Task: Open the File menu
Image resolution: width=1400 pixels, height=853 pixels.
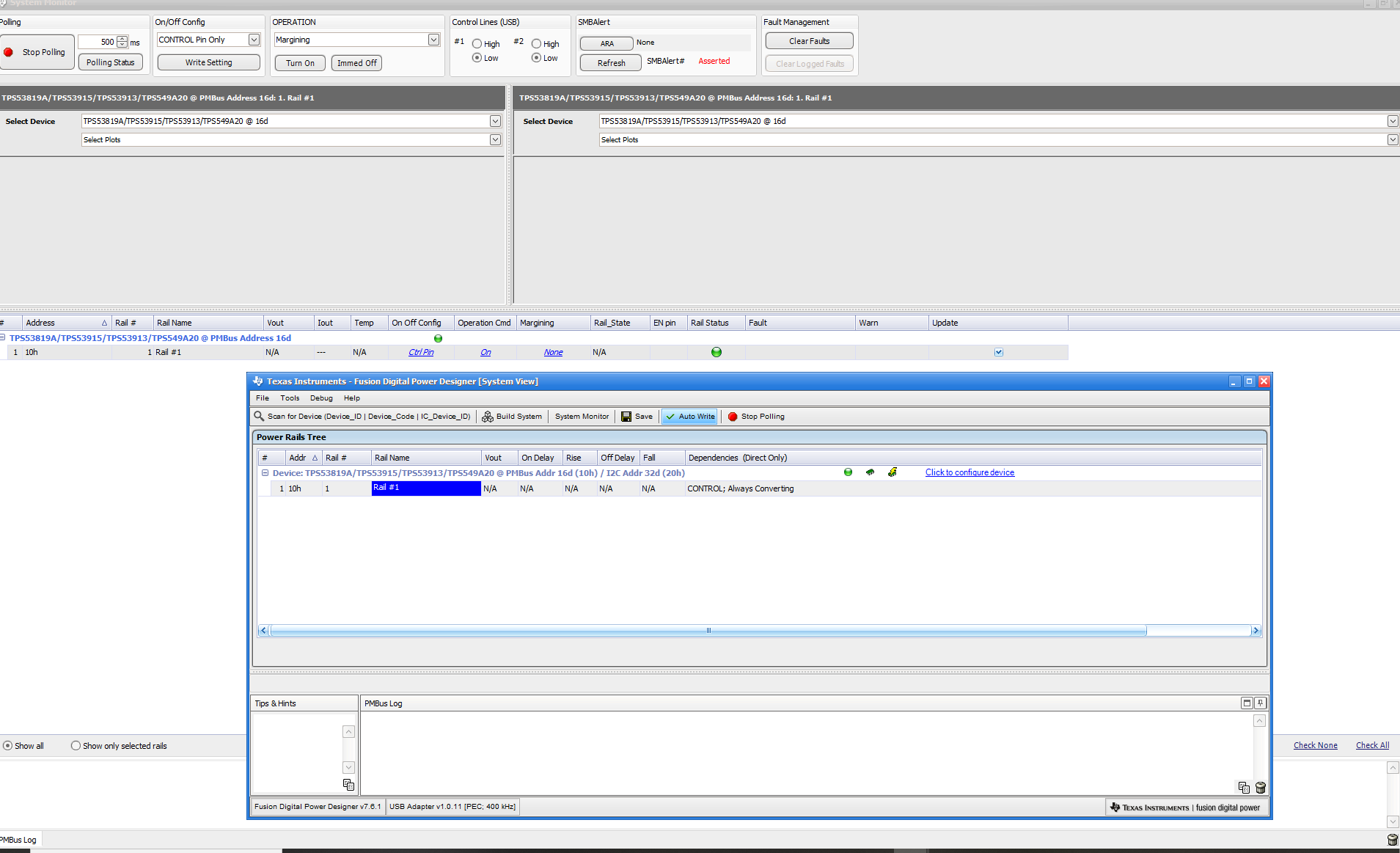Action: click(x=263, y=398)
